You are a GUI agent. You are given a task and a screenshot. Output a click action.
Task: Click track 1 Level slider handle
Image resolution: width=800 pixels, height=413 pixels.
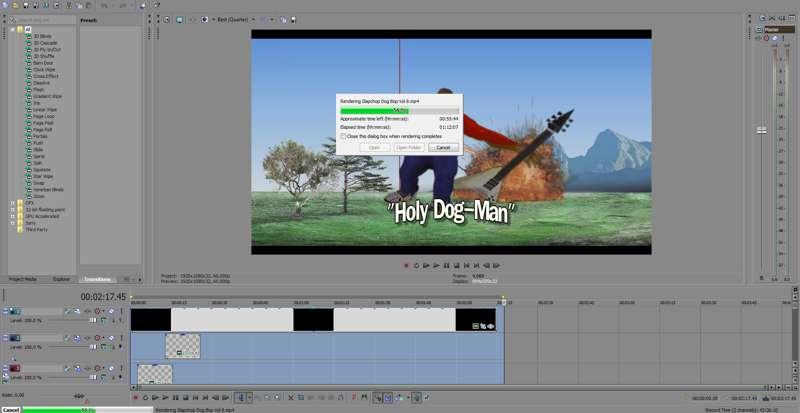93,320
